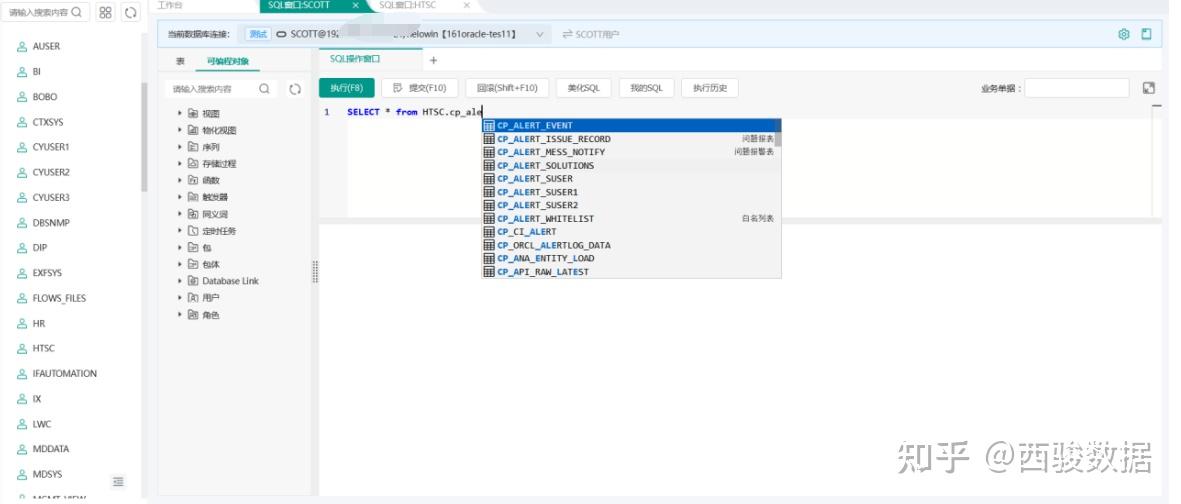This screenshot has height=504, width=1181.
Task: Click the search icon in top-left search box
Action: tap(76, 12)
